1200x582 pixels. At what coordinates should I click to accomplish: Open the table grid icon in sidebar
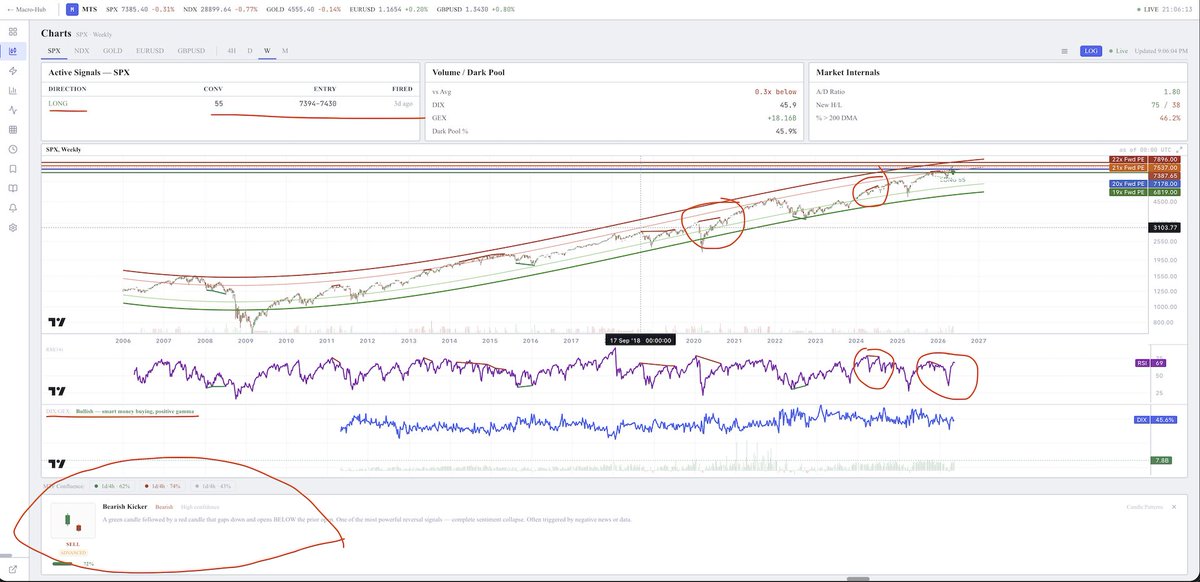coord(12,129)
